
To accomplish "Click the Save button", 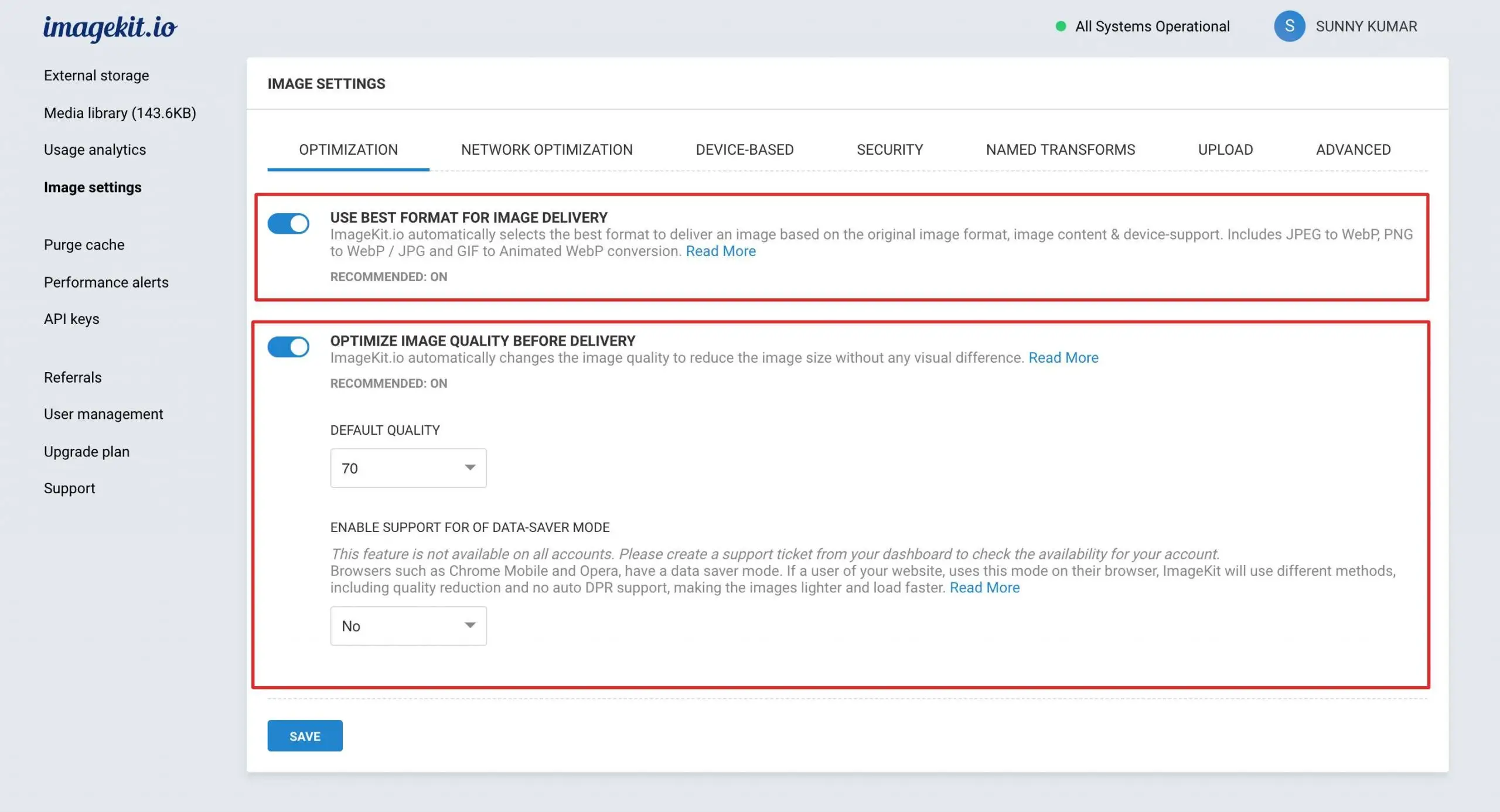I will coord(305,735).
